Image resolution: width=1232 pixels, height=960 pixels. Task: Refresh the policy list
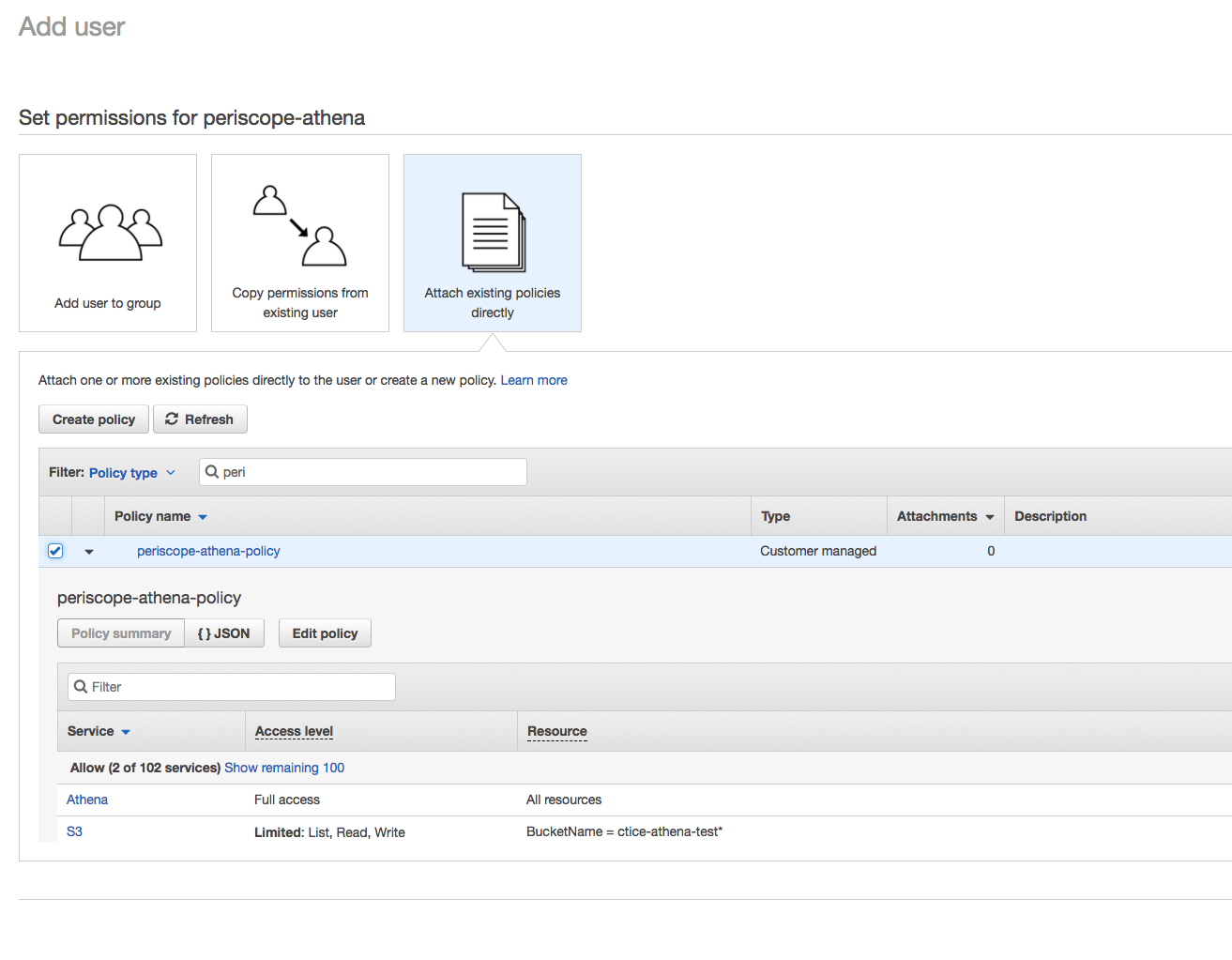click(x=200, y=419)
